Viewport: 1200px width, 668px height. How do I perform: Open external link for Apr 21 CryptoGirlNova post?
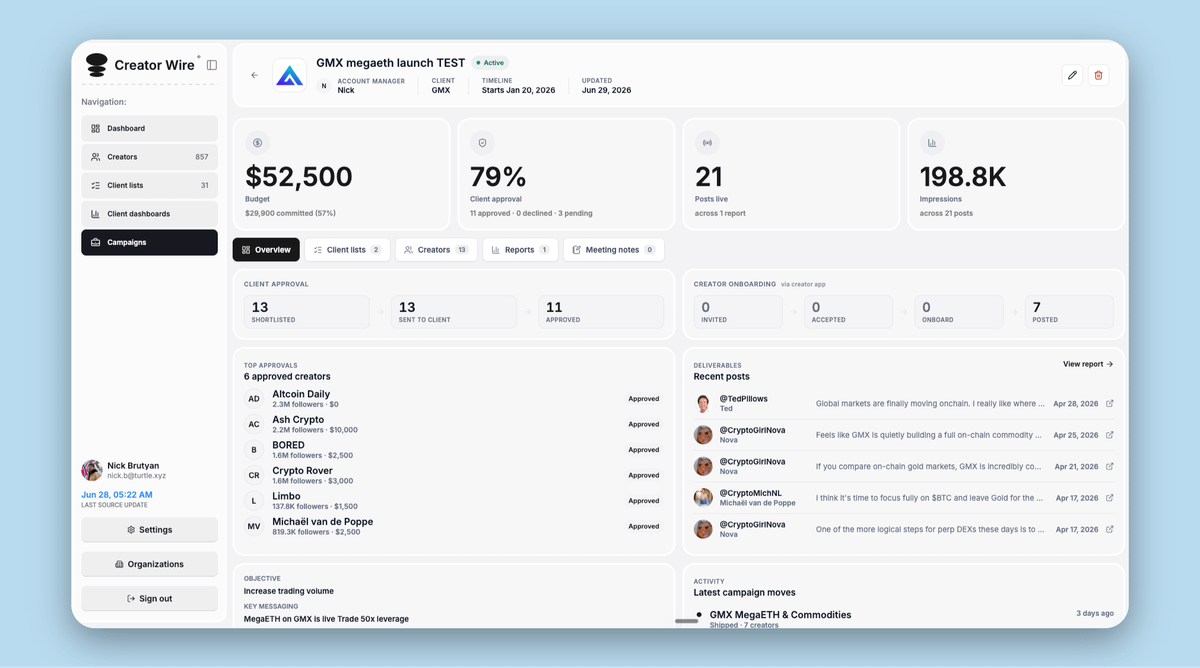(1110, 466)
